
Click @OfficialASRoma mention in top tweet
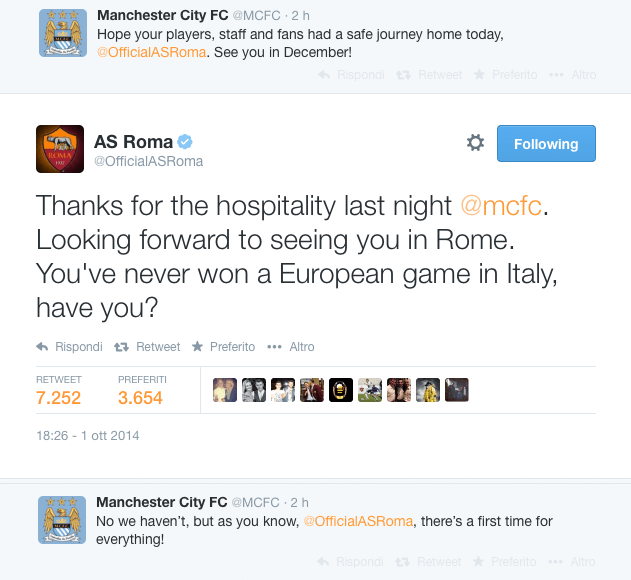pyautogui.click(x=151, y=52)
